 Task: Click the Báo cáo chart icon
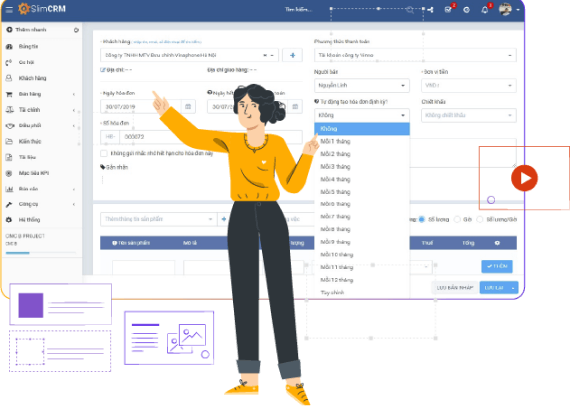[x=9, y=189]
